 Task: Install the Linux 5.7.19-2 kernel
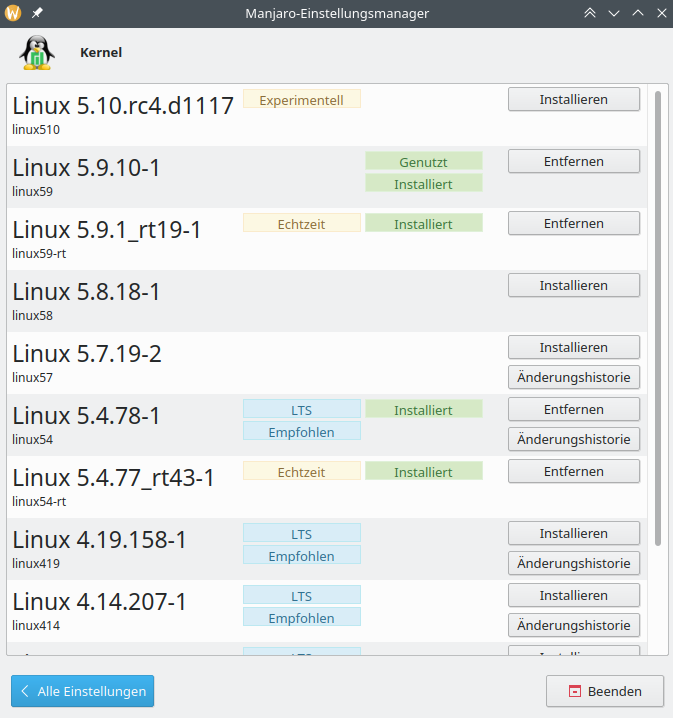574,347
